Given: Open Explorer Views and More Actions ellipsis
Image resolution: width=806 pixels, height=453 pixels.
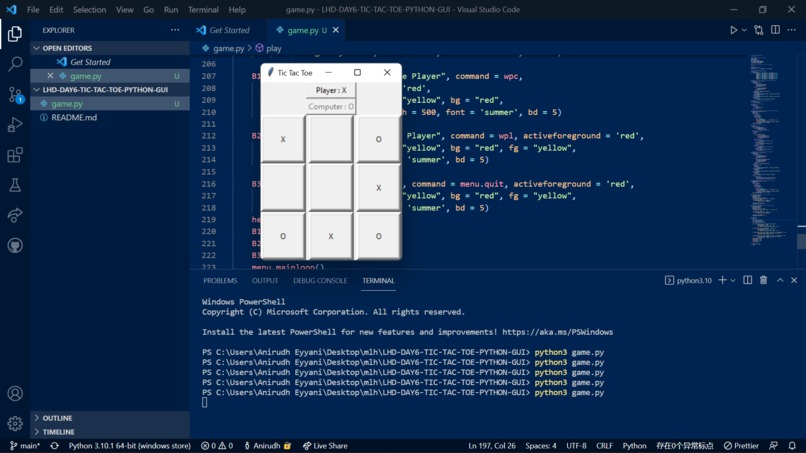Looking at the screenshot, I should point(175,30).
